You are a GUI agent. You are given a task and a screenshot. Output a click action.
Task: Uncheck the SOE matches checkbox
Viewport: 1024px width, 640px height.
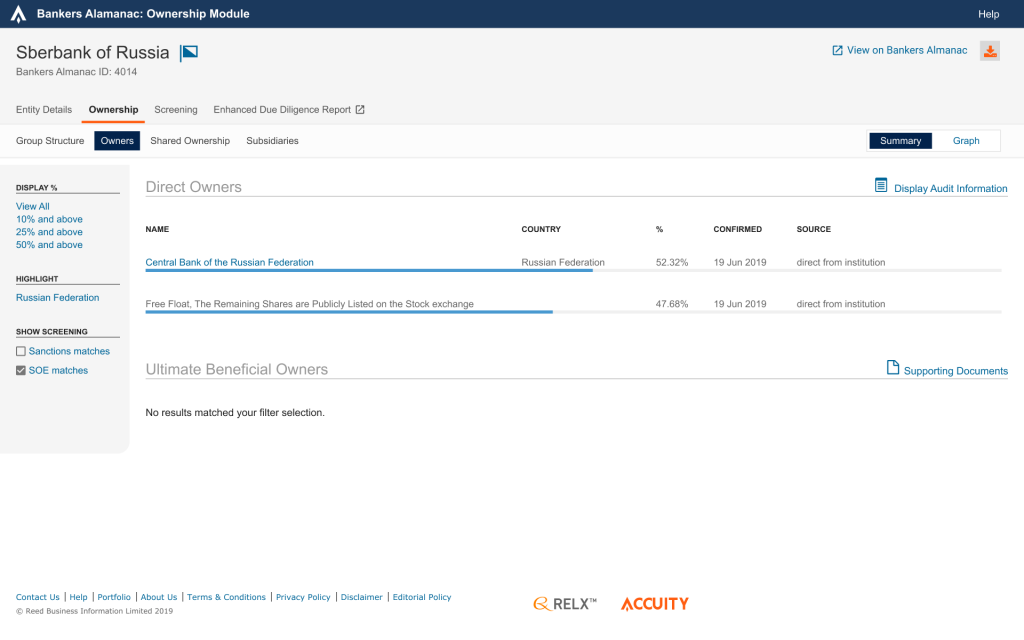[x=21, y=370]
